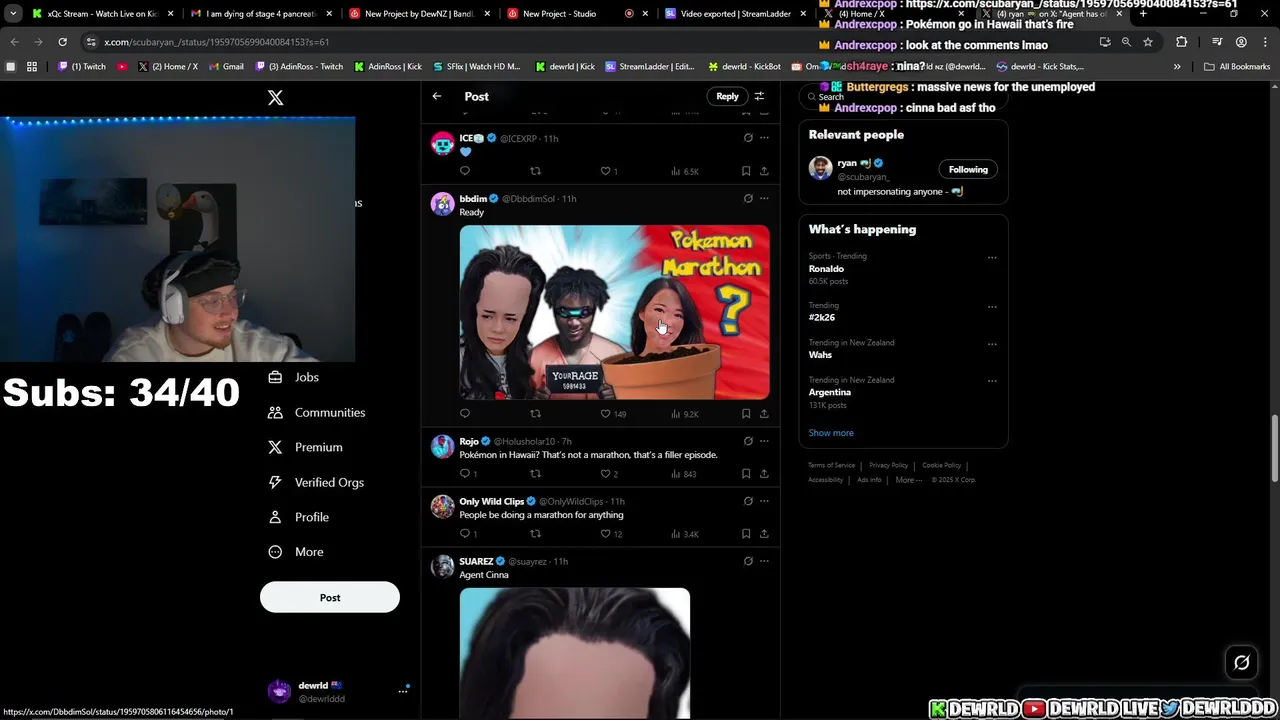This screenshot has height=720, width=1280.
Task: Go back using the Post header arrow
Action: (437, 96)
